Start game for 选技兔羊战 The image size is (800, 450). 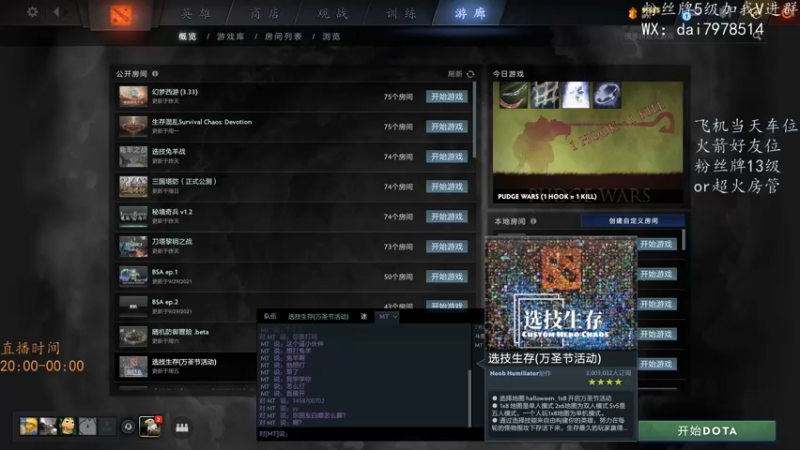coord(447,157)
